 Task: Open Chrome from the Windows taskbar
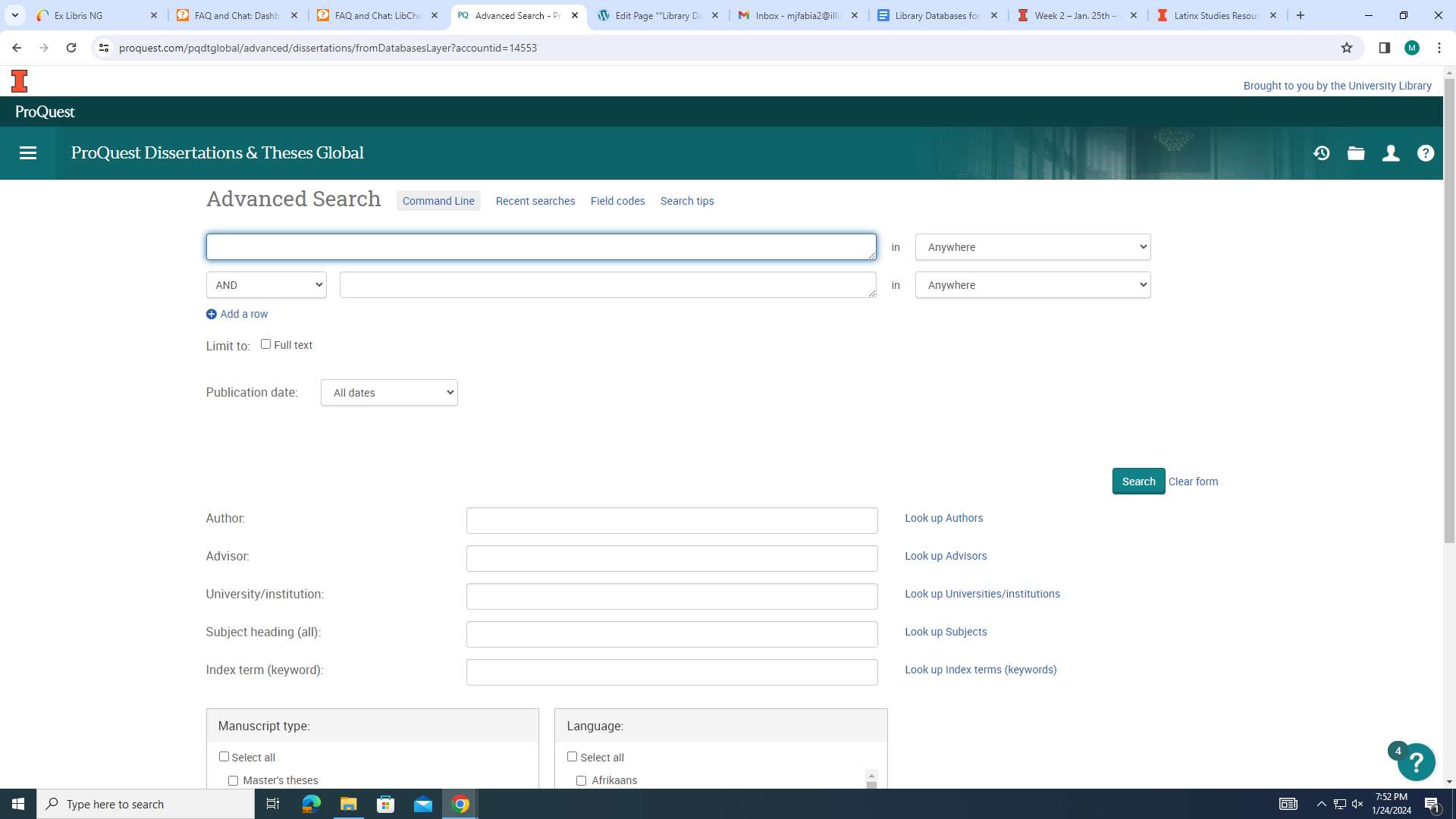460,804
